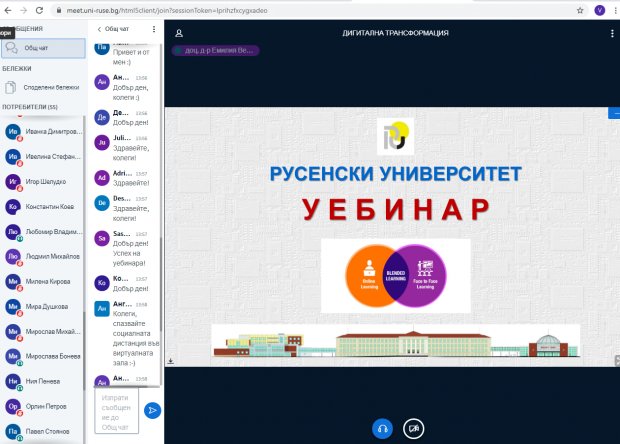Open the meeting options three-dot menu
The width and height of the screenshot is (620, 444).
coord(612,33)
